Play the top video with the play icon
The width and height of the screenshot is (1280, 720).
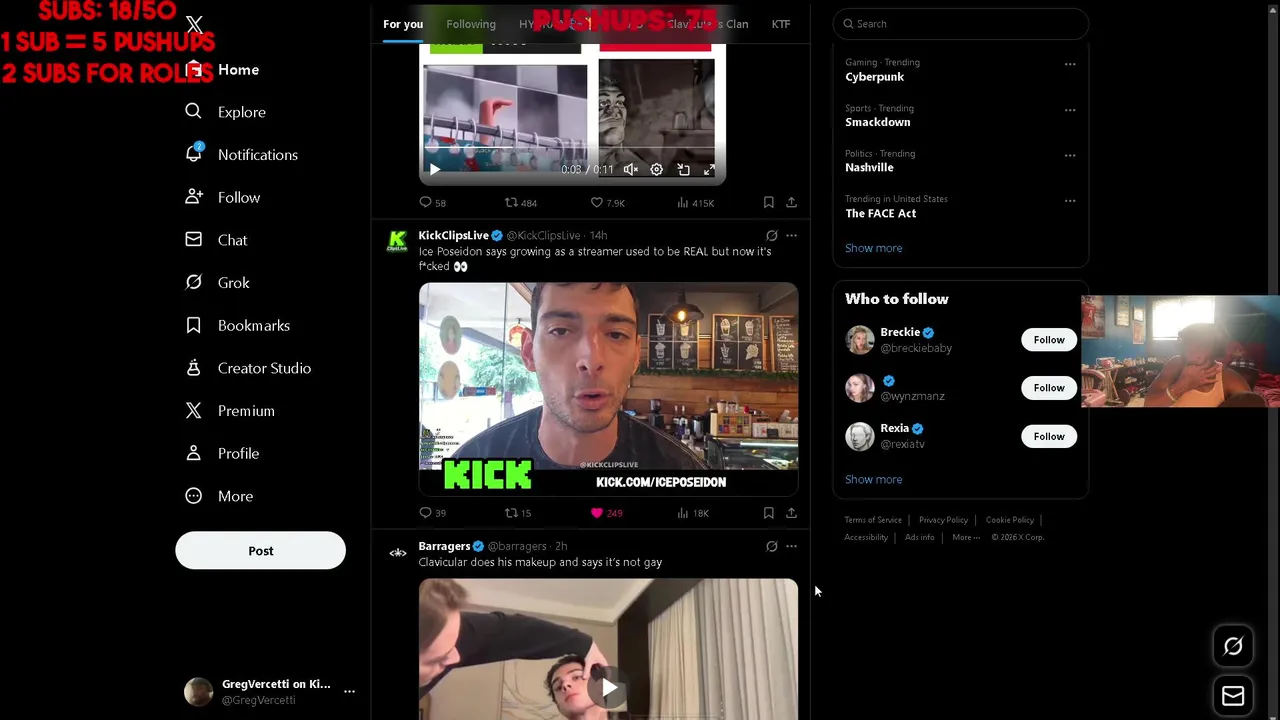click(435, 170)
